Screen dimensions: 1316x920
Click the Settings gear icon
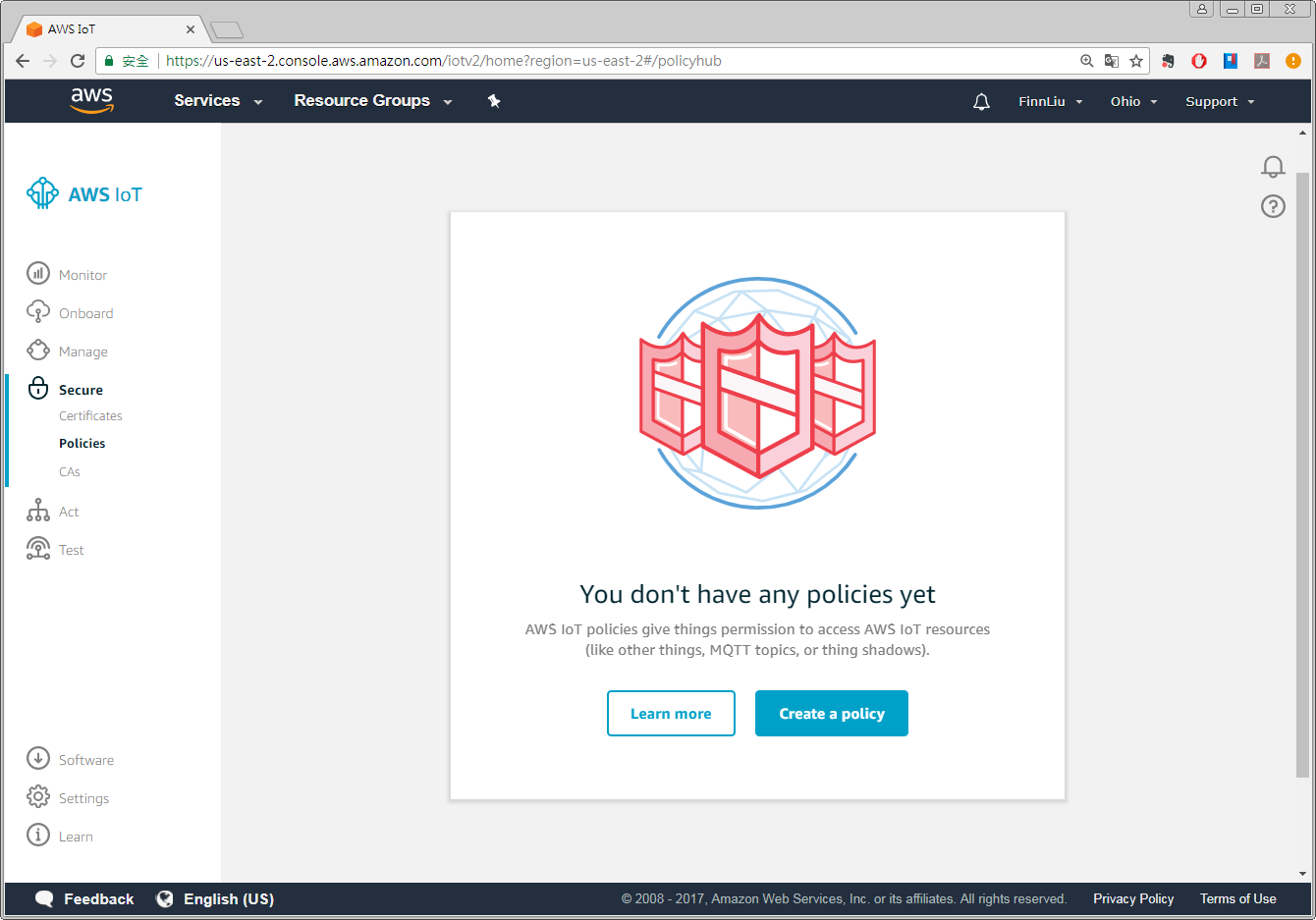(x=38, y=796)
